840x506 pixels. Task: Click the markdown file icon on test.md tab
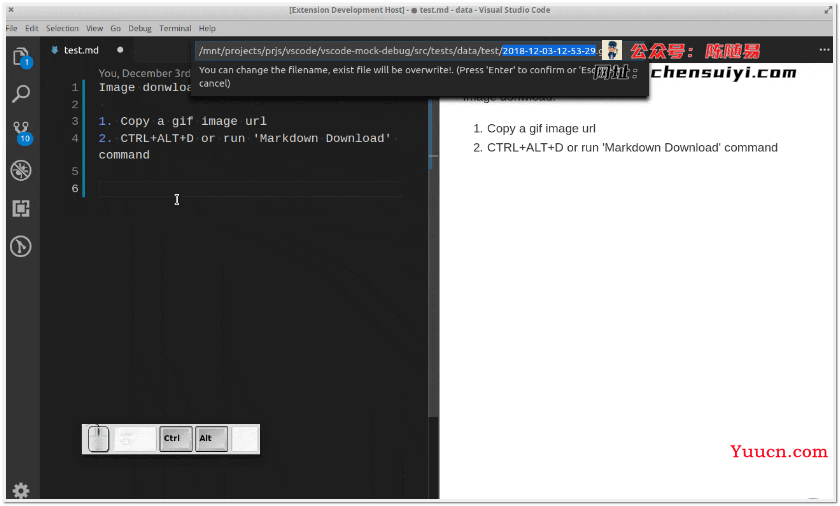coord(54,50)
